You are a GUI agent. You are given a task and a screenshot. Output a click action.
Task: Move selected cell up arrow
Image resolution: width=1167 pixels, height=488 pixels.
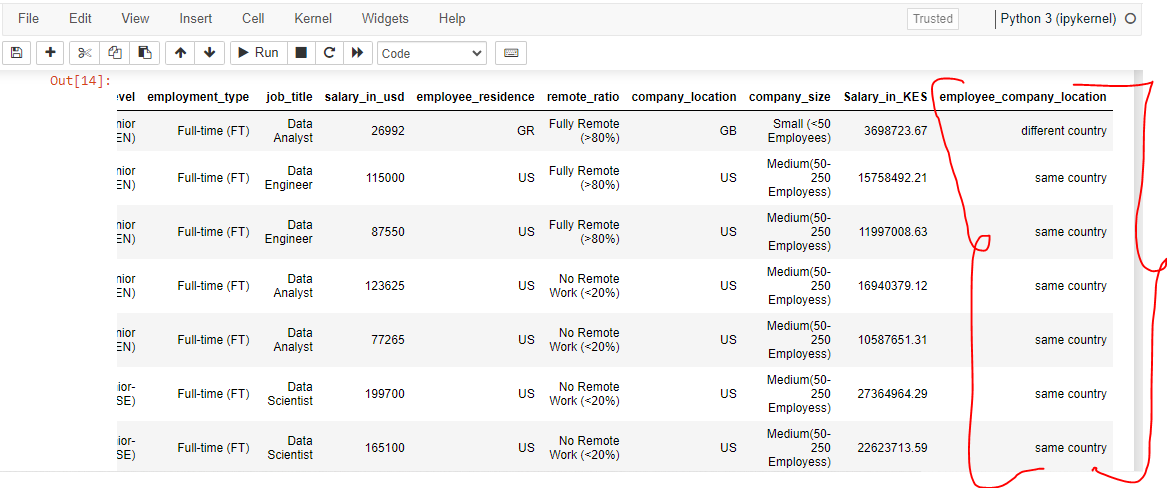180,53
